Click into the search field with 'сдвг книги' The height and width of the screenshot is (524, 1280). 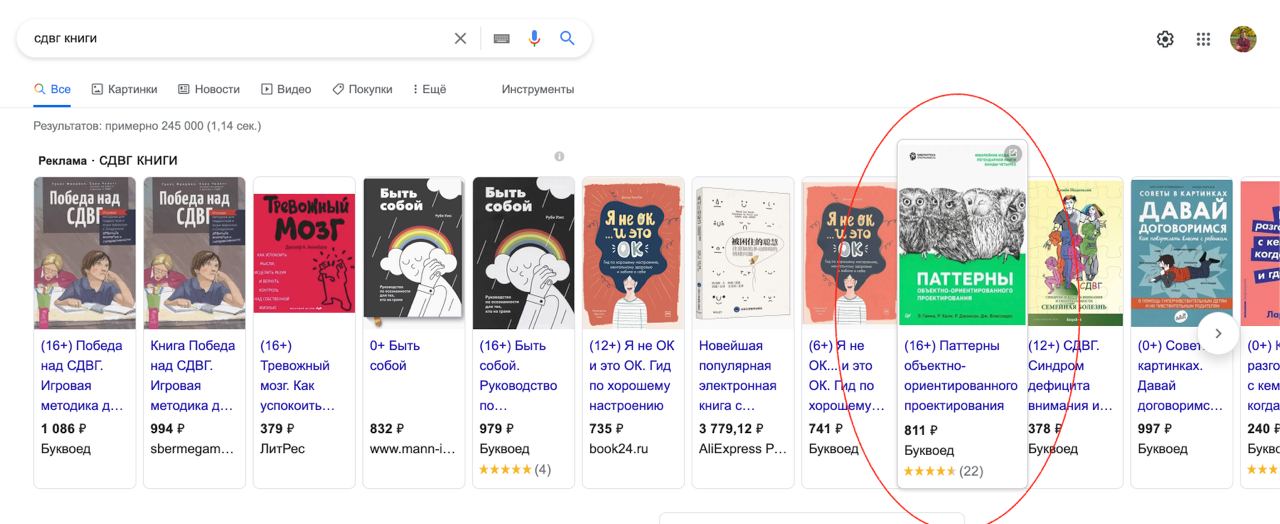click(240, 38)
